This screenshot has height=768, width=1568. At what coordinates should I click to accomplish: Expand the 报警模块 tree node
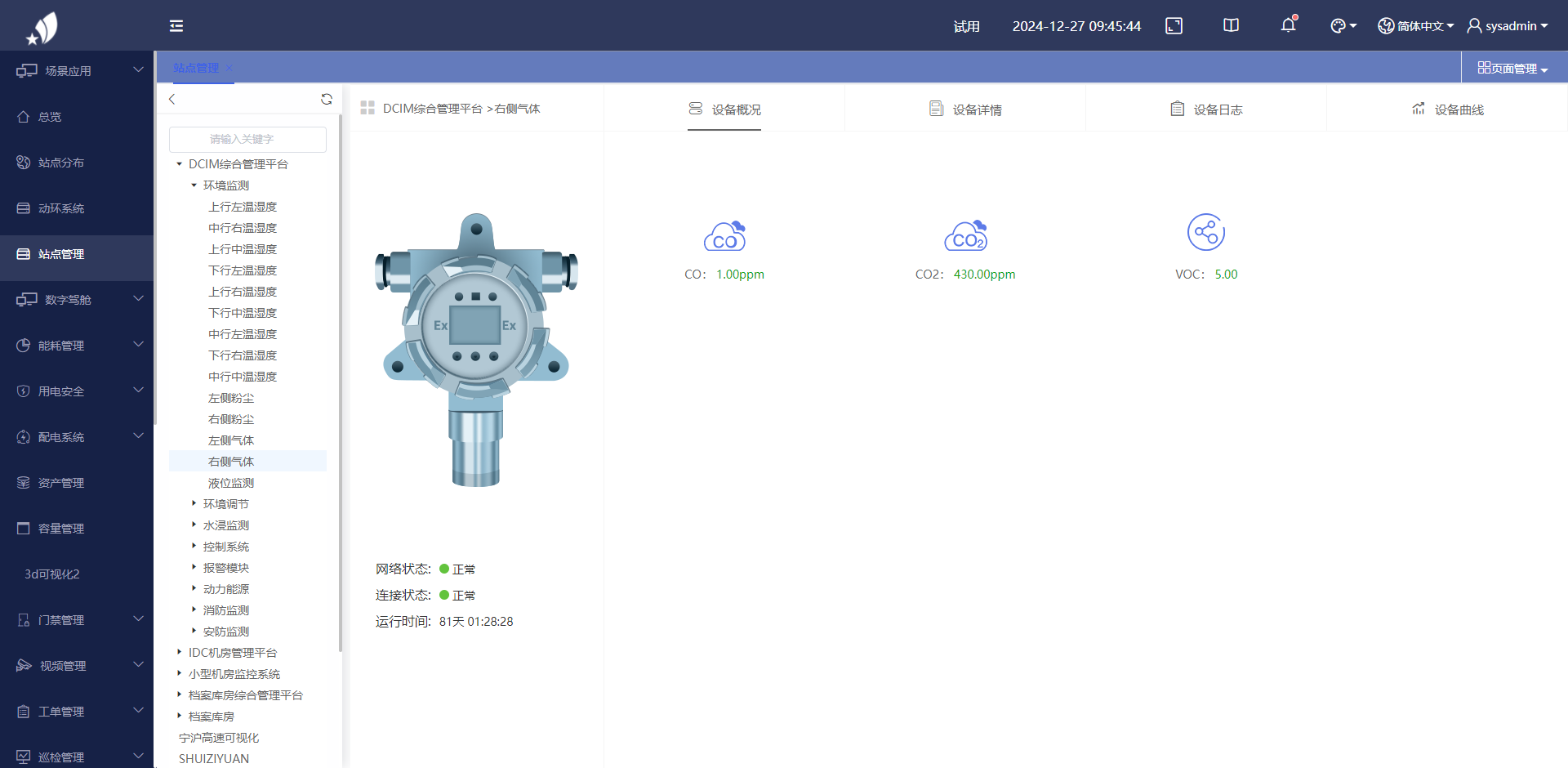point(194,568)
